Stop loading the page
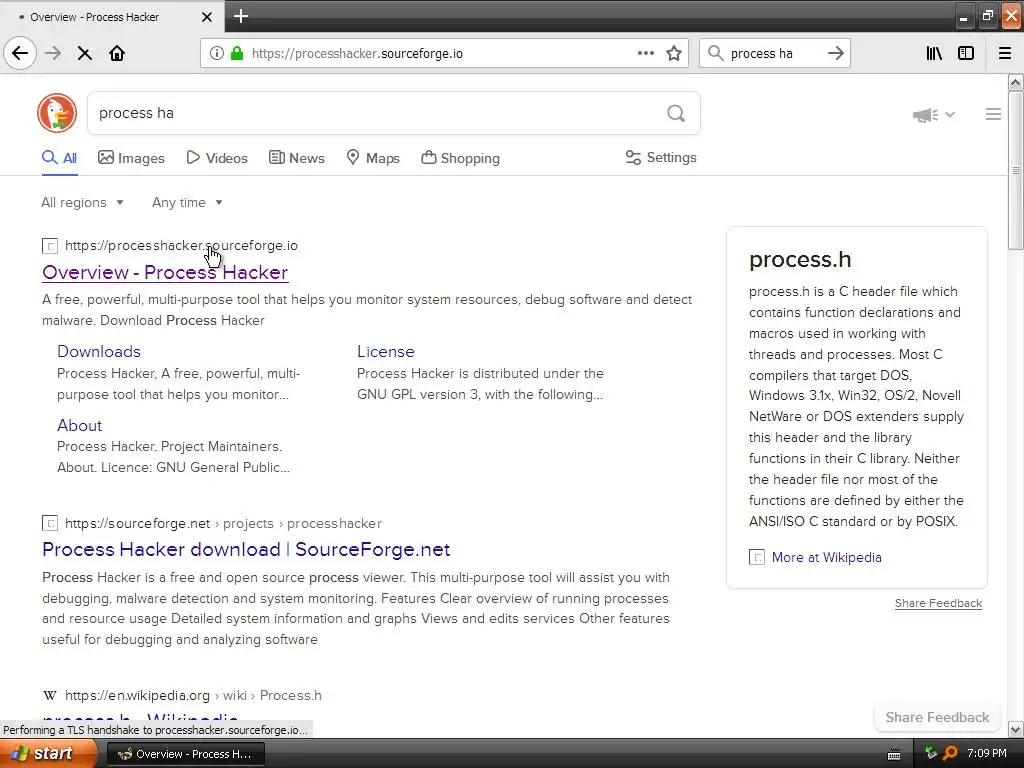This screenshot has height=768, width=1024. pos(84,54)
